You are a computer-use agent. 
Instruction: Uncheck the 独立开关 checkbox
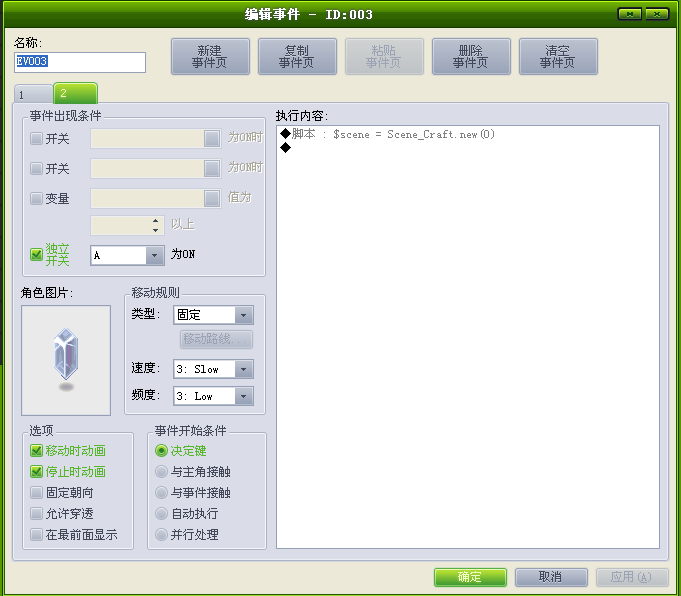point(36,254)
